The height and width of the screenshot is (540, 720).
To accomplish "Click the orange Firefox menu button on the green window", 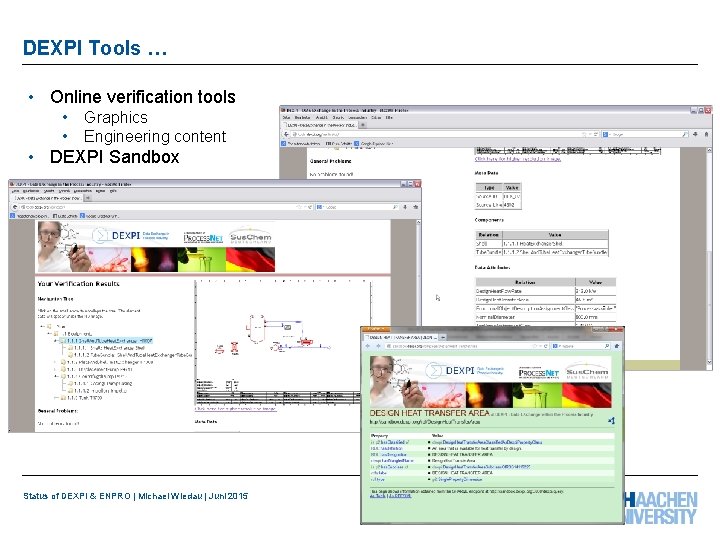I will (376, 329).
